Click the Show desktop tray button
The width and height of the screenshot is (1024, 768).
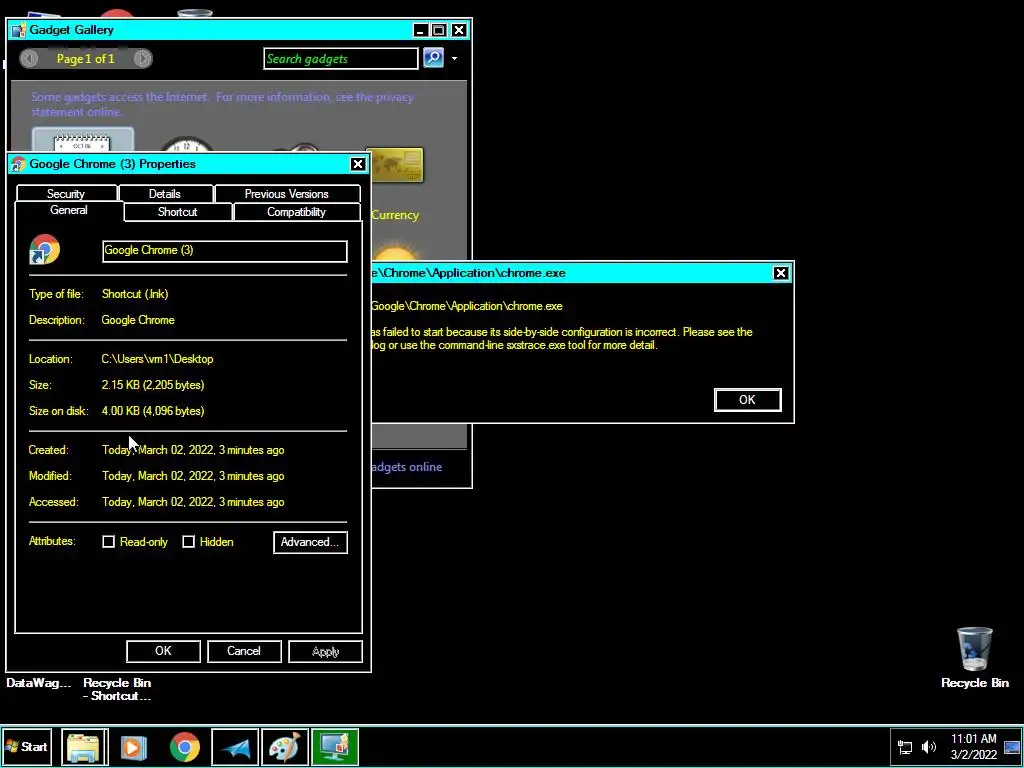click(x=1012, y=747)
